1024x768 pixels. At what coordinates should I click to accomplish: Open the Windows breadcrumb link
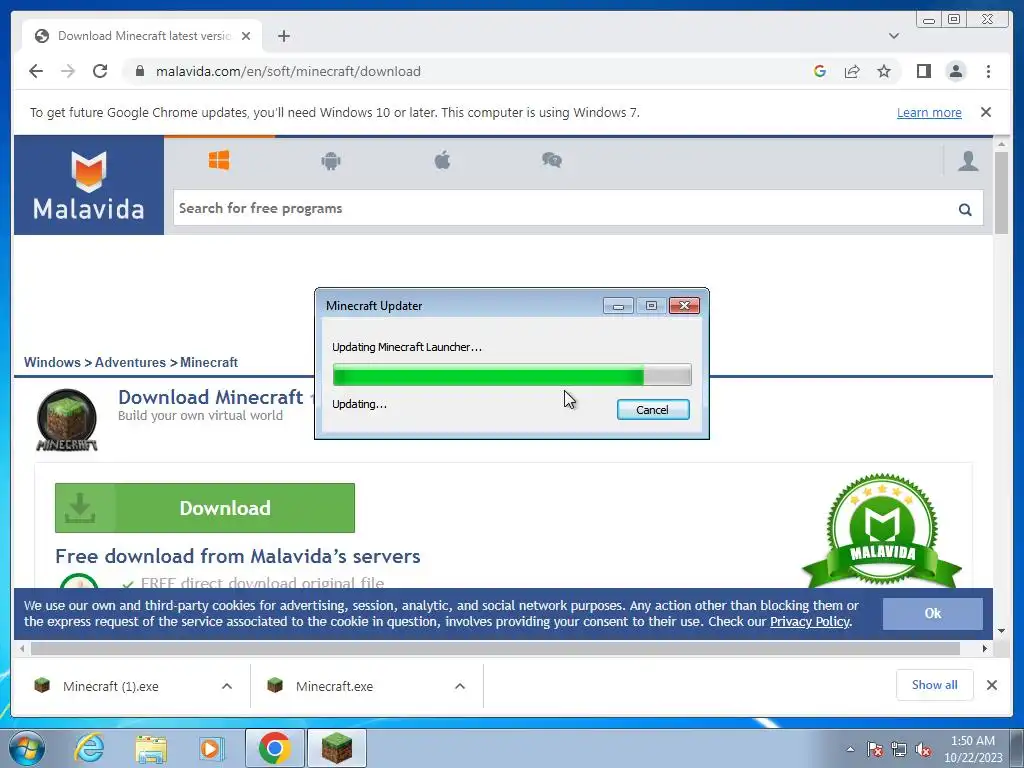pos(52,362)
